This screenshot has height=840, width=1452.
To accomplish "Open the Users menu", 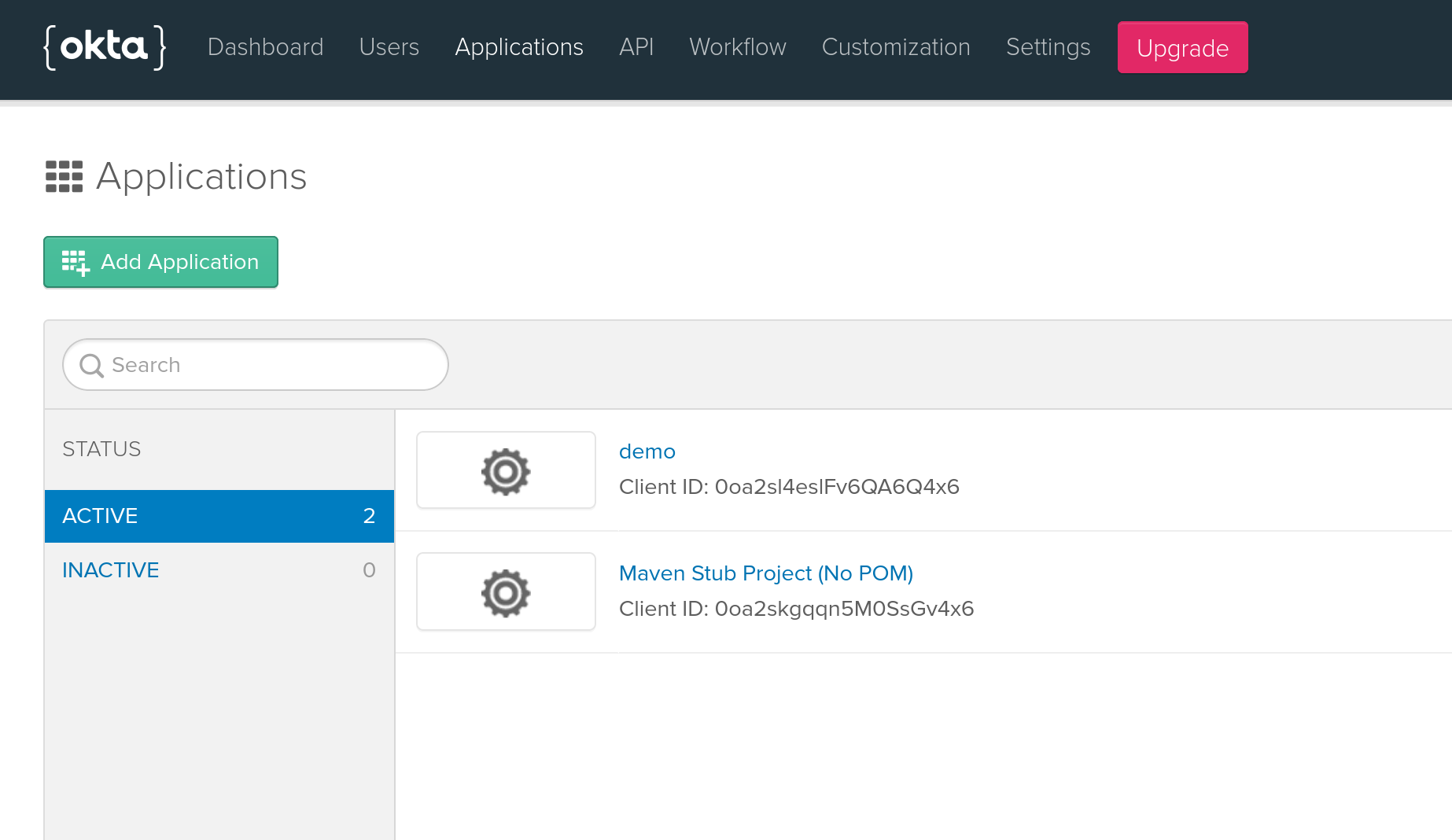I will (389, 47).
